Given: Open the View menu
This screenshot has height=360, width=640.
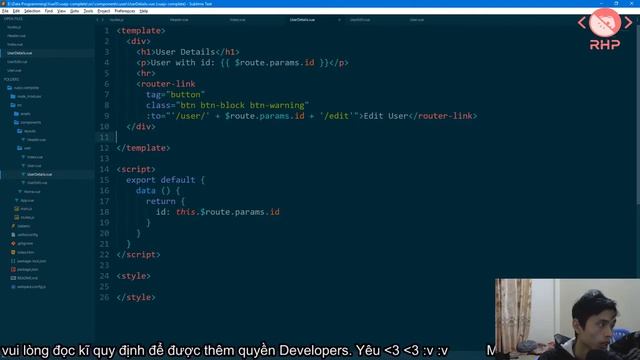Looking at the screenshot, I should pos(61,11).
